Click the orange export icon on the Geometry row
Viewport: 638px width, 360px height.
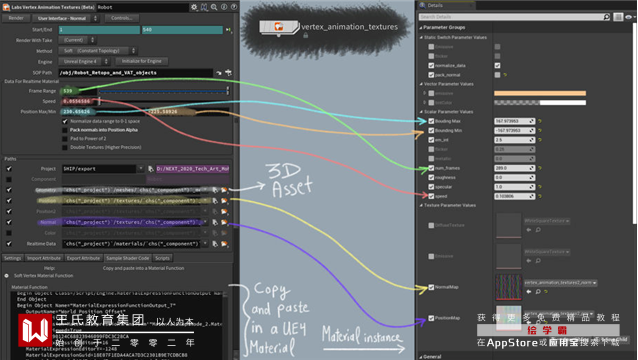pyautogui.click(x=224, y=190)
